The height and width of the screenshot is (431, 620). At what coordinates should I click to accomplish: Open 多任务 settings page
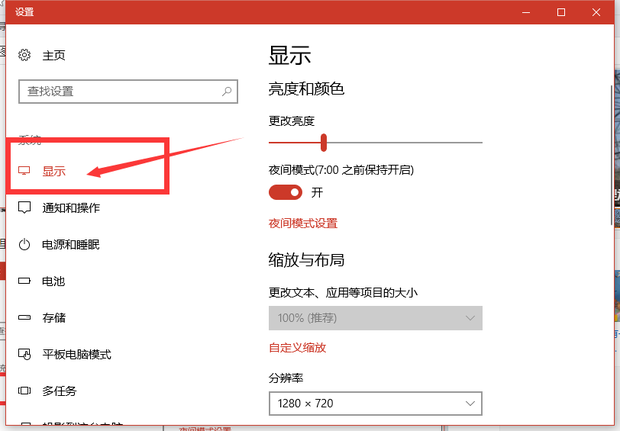[59, 391]
